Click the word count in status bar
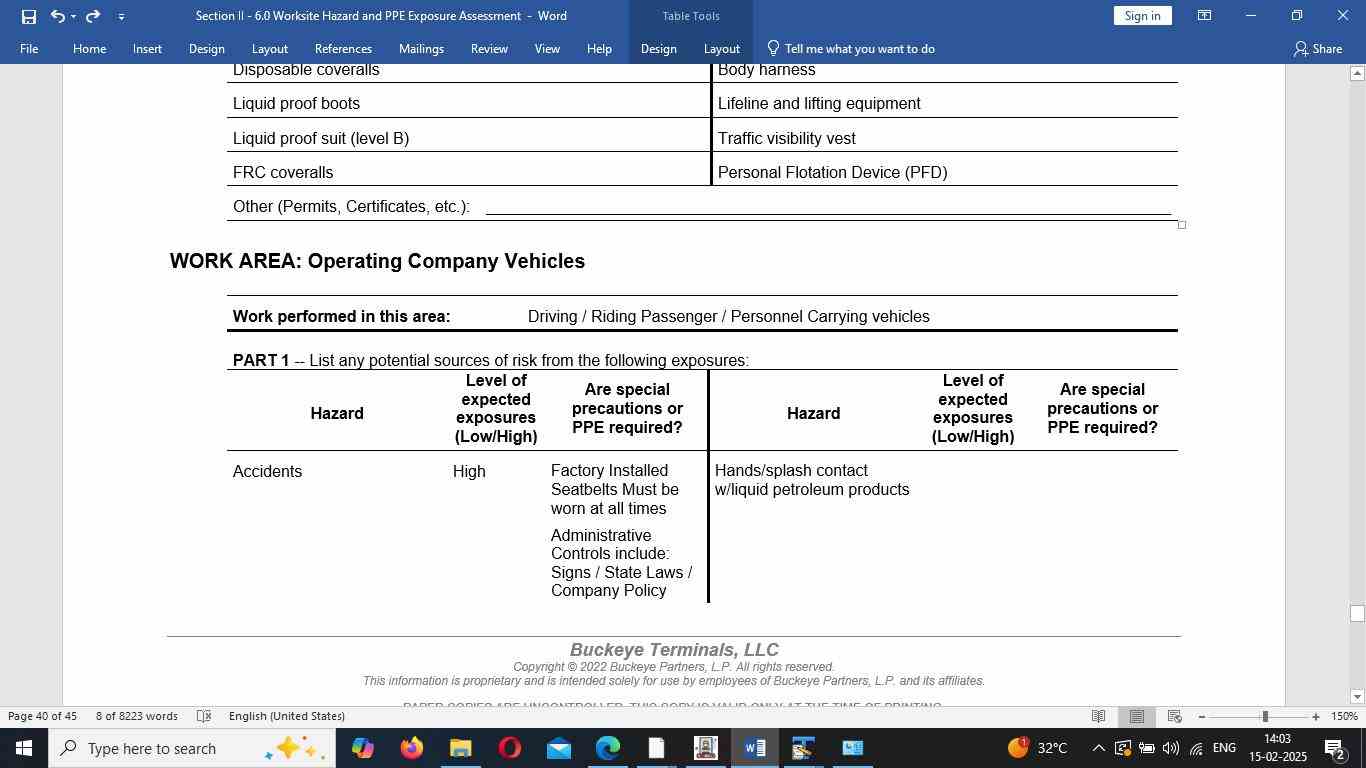Viewport: 1366px width, 768px height. coord(137,716)
